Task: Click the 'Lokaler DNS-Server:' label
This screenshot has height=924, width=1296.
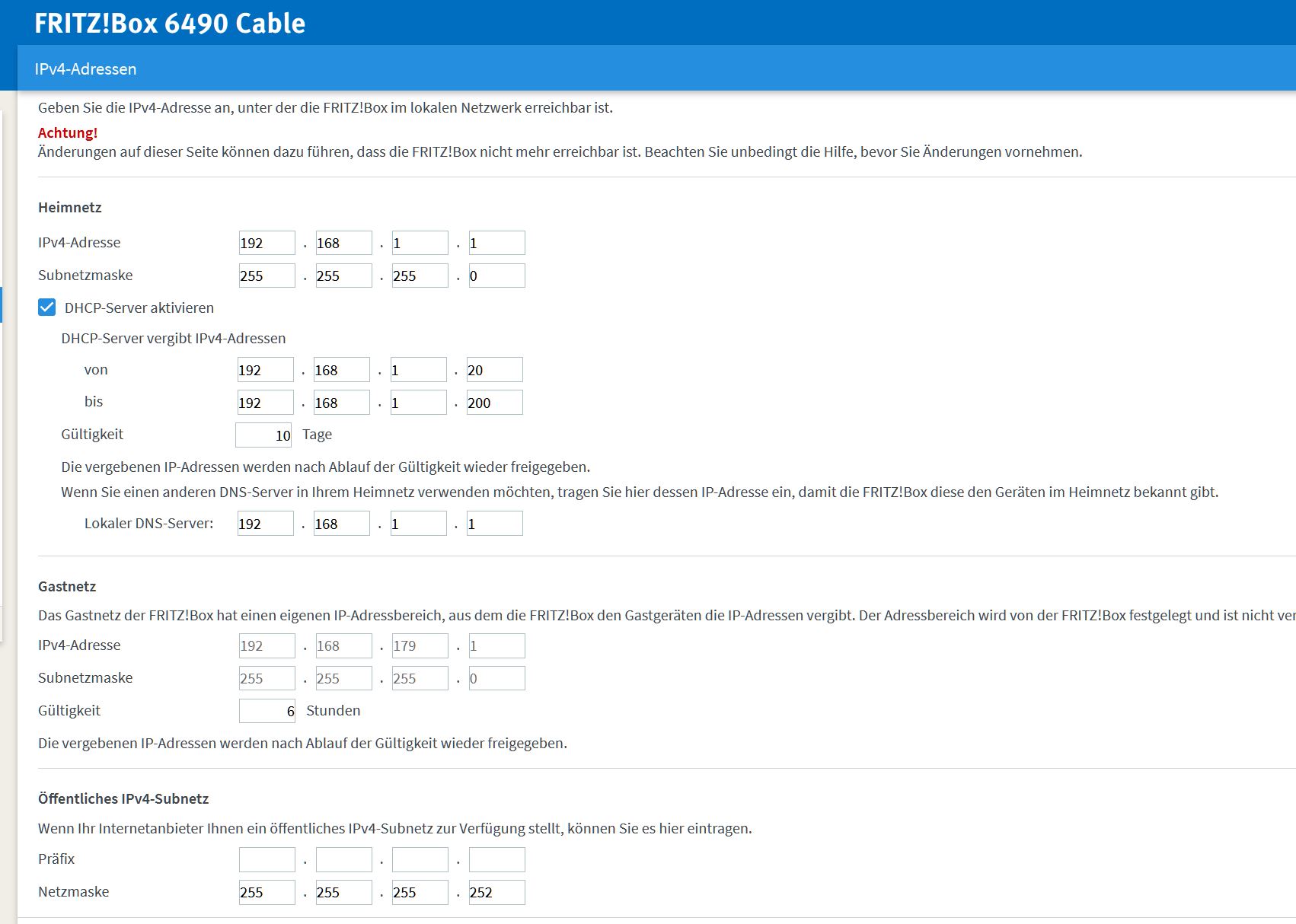Action: click(149, 523)
